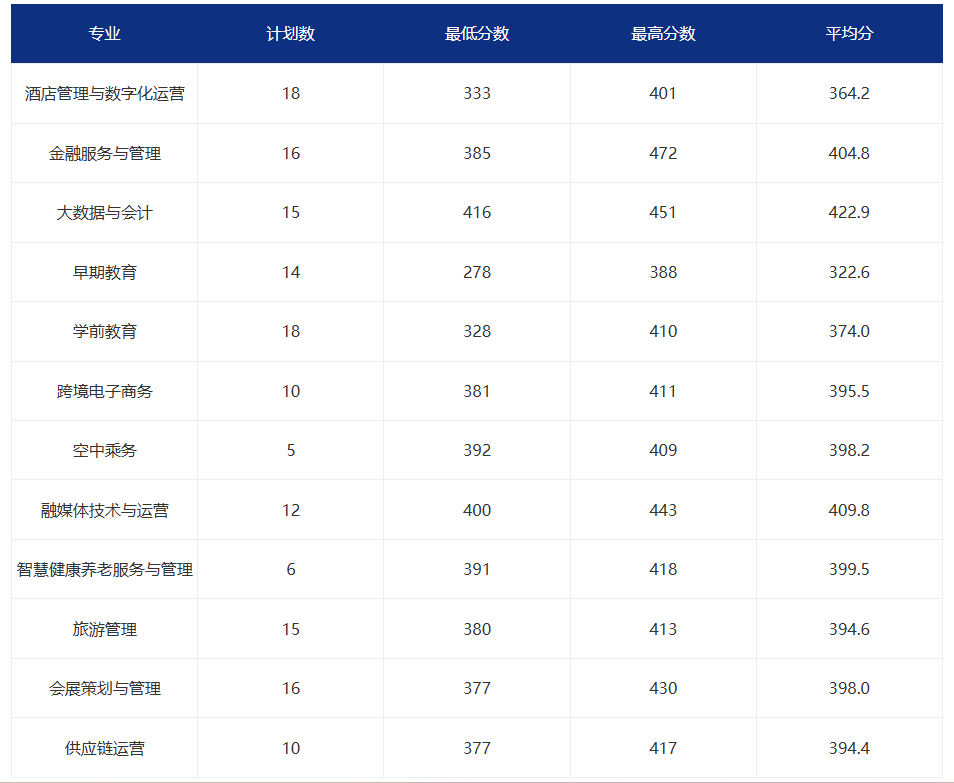Click maximum score 417 for 供应链运营
Screen dimensions: 954x783
coord(663,748)
